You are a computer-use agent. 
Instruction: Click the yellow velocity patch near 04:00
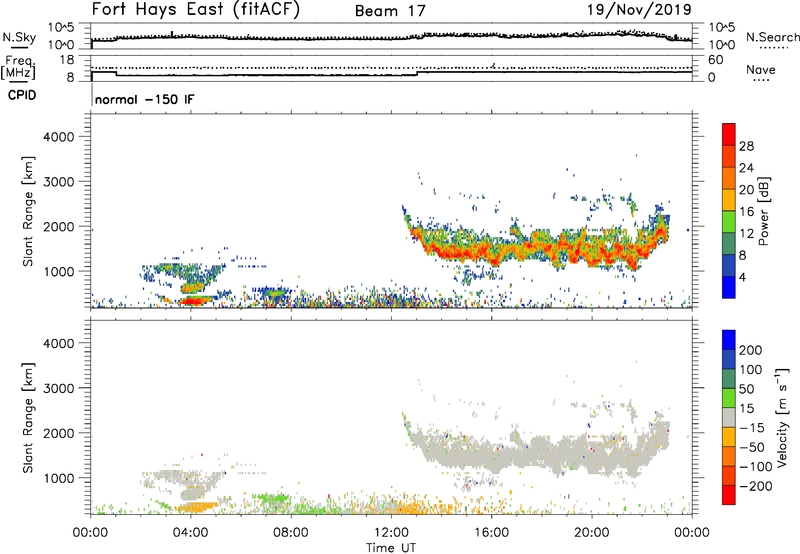click(x=196, y=507)
